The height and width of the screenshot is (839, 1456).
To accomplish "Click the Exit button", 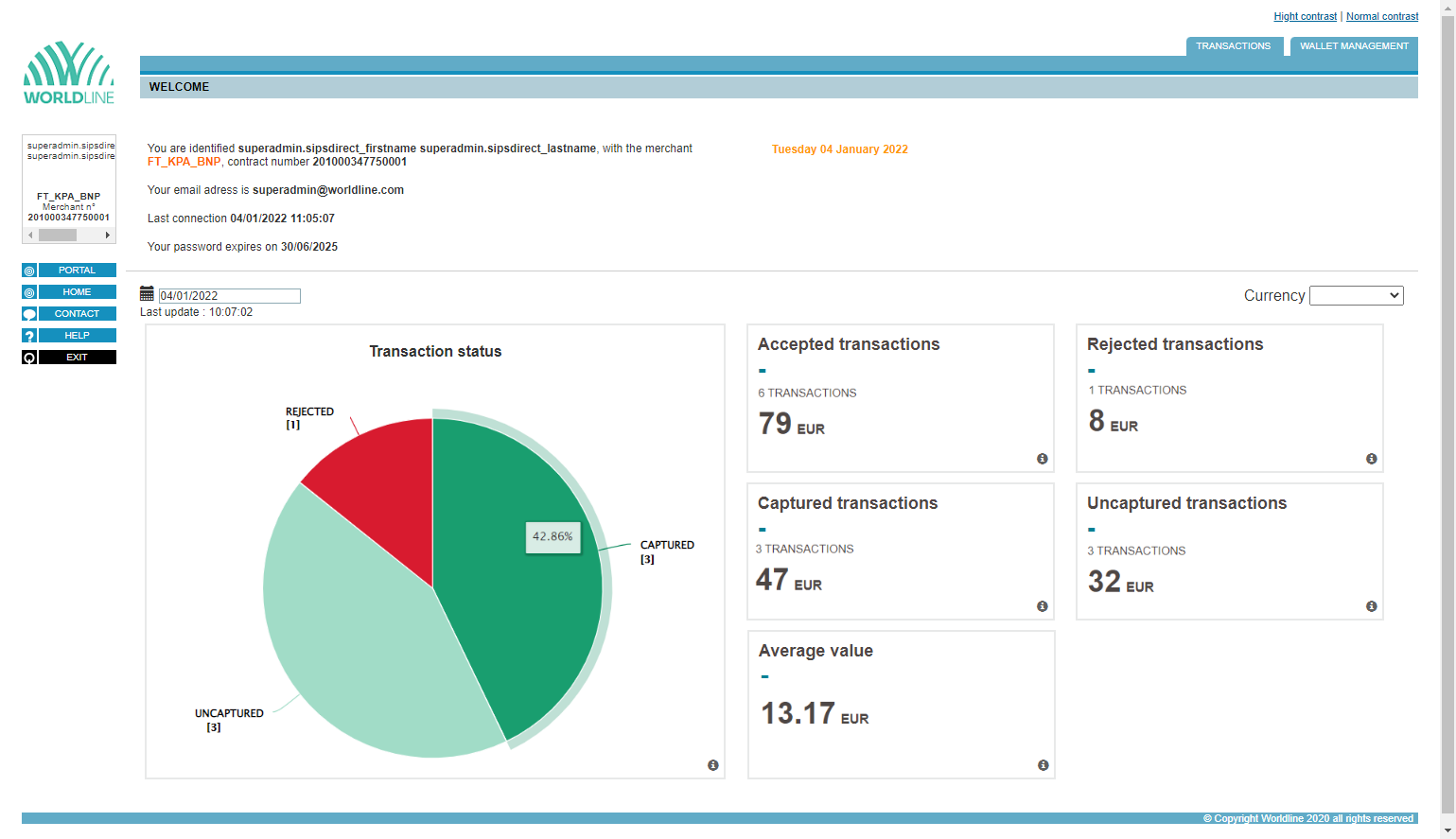I will (x=77, y=358).
